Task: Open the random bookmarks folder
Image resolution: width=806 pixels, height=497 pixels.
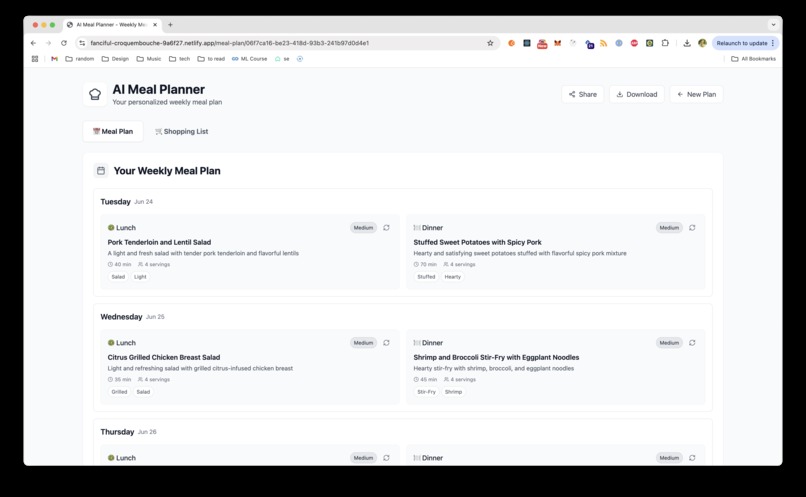Action: pyautogui.click(x=80, y=59)
